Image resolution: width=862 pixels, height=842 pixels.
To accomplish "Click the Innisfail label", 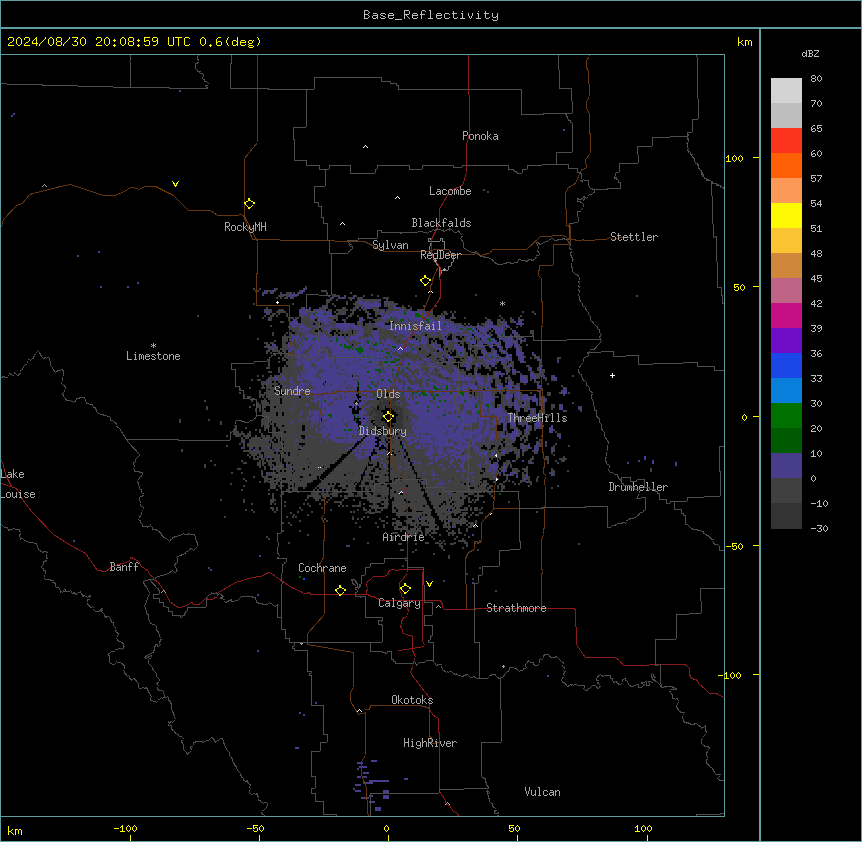I will coord(416,326).
